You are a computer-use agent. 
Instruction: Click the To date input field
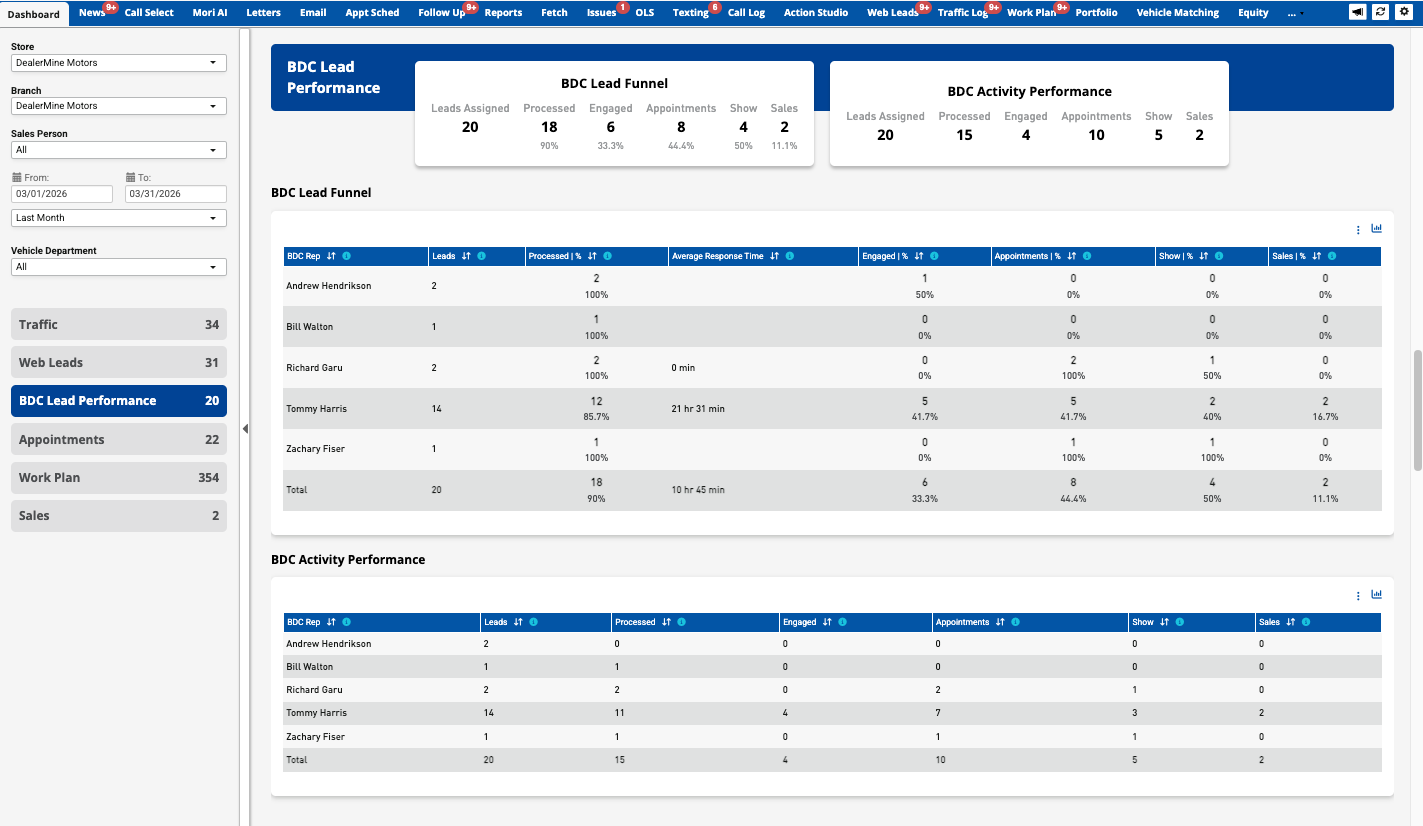coord(176,194)
